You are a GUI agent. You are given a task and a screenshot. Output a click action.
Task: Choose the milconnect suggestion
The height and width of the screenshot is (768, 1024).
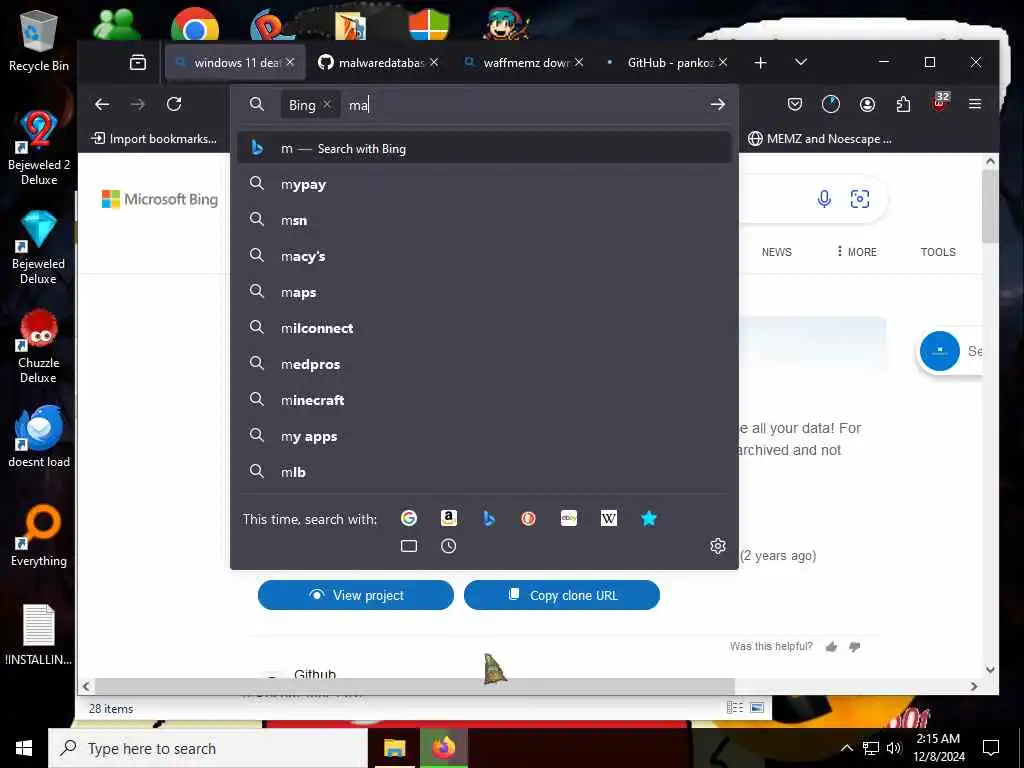click(x=484, y=328)
